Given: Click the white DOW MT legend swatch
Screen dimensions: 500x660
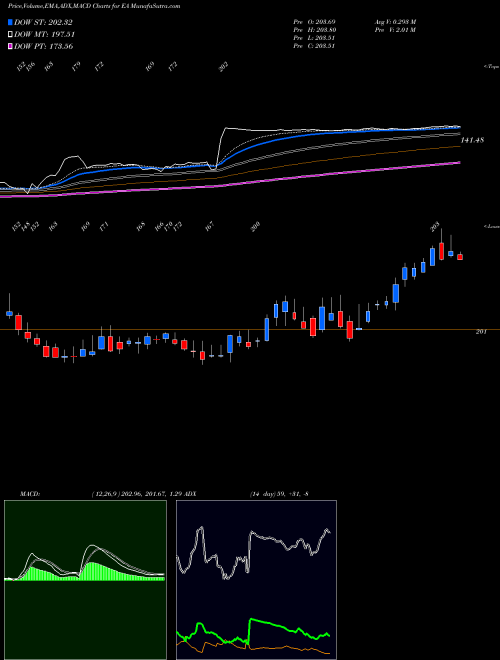Looking at the screenshot, I should tap(10, 34).
